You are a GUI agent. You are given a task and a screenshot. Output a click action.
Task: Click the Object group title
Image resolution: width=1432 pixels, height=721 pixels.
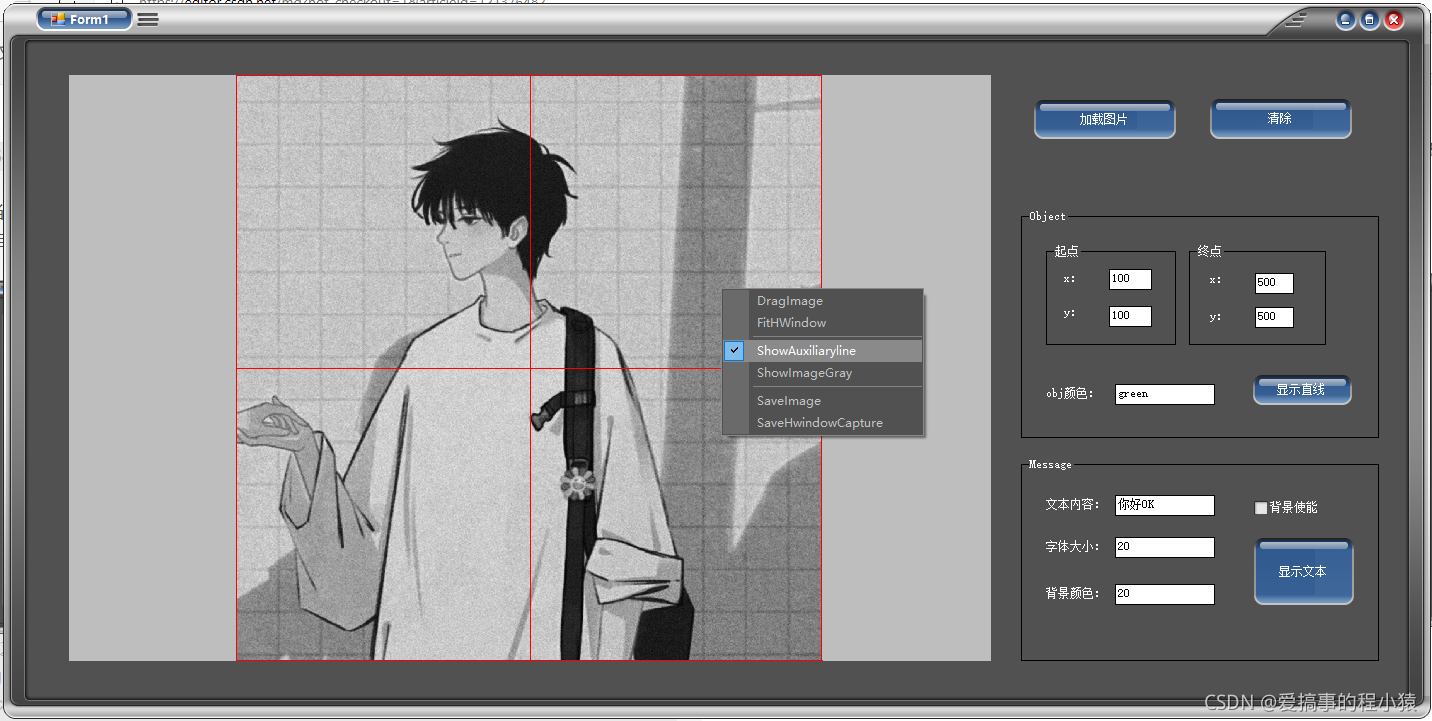1047,216
